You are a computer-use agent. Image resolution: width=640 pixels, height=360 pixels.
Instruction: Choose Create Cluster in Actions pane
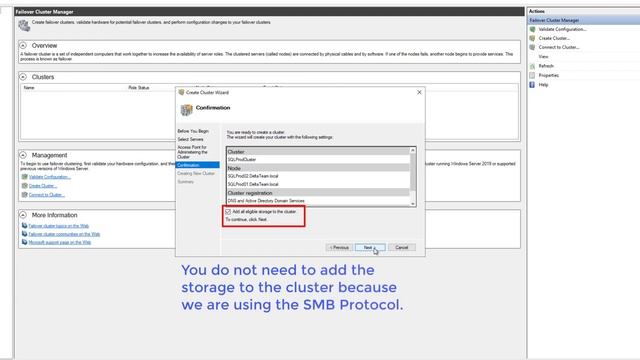point(554,38)
